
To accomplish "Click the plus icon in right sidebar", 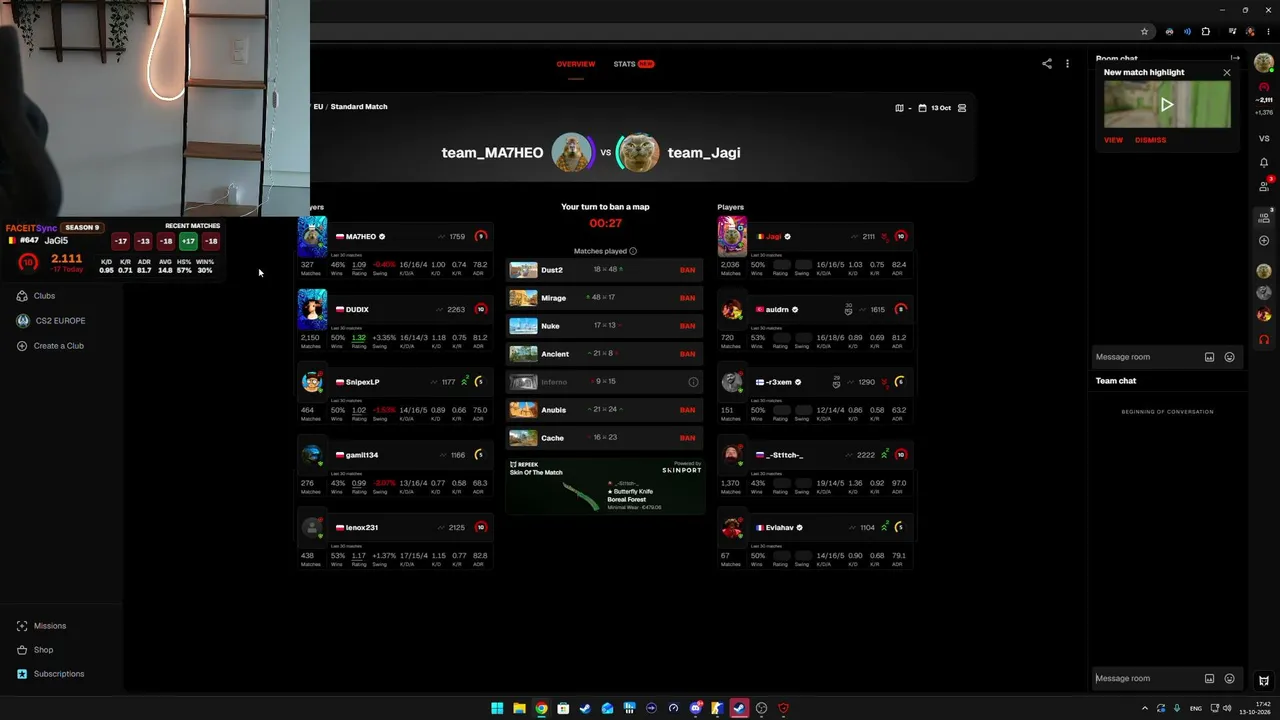I will (x=1264, y=241).
